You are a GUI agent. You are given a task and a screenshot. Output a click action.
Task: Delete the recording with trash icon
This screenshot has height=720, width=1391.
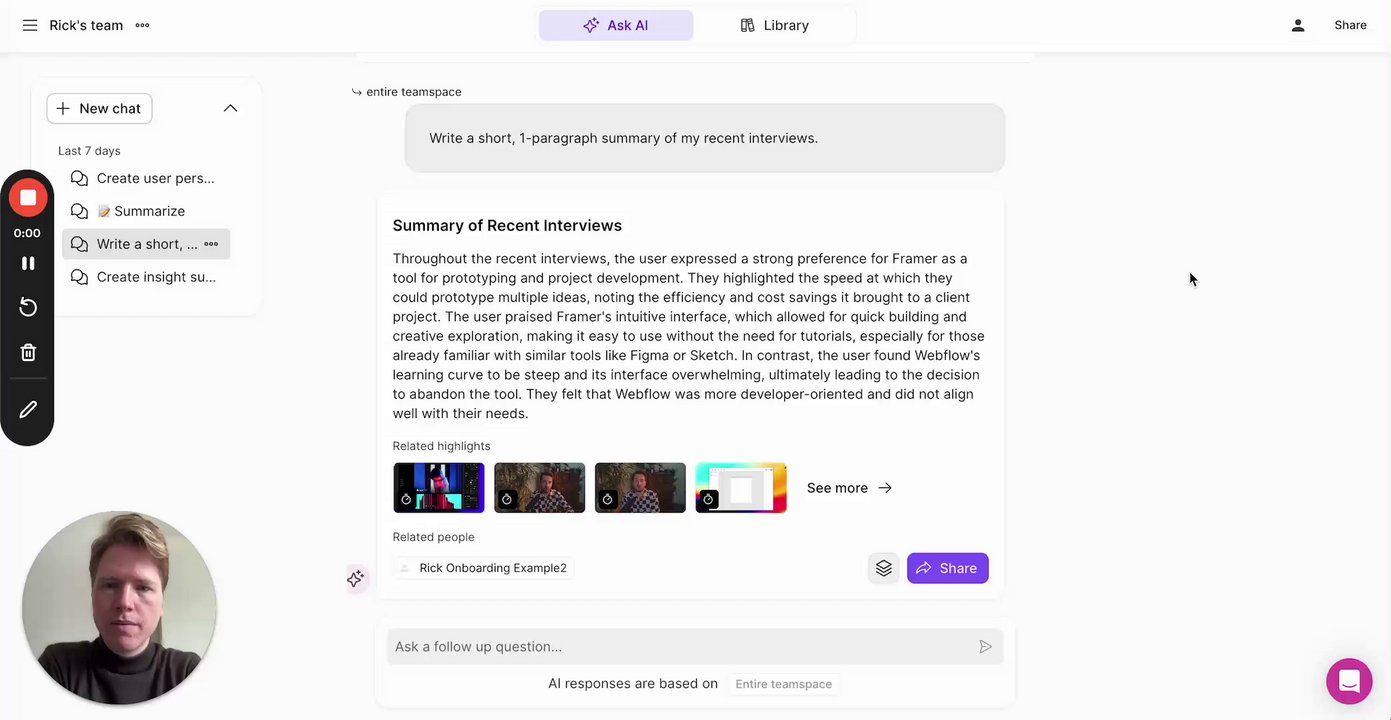28,352
